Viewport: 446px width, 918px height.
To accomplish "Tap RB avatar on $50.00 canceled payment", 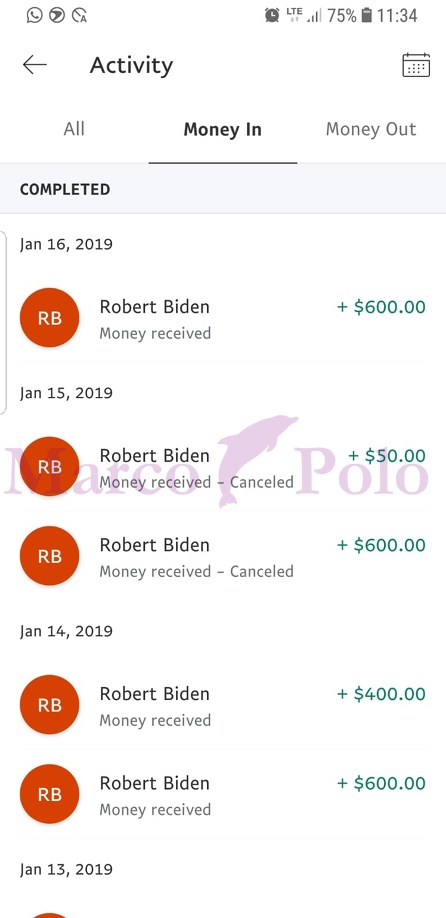I will pos(50,467).
